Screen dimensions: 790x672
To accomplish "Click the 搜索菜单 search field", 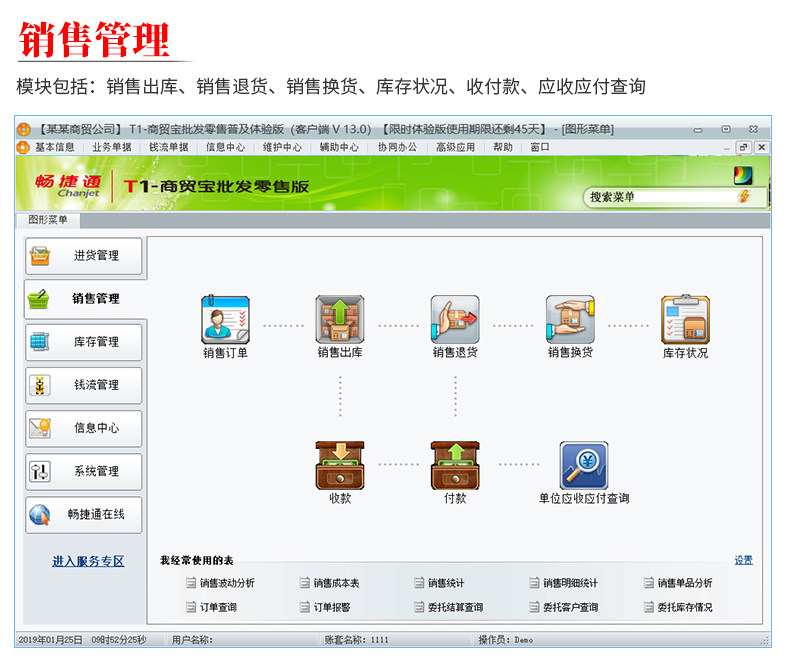I will [662, 197].
